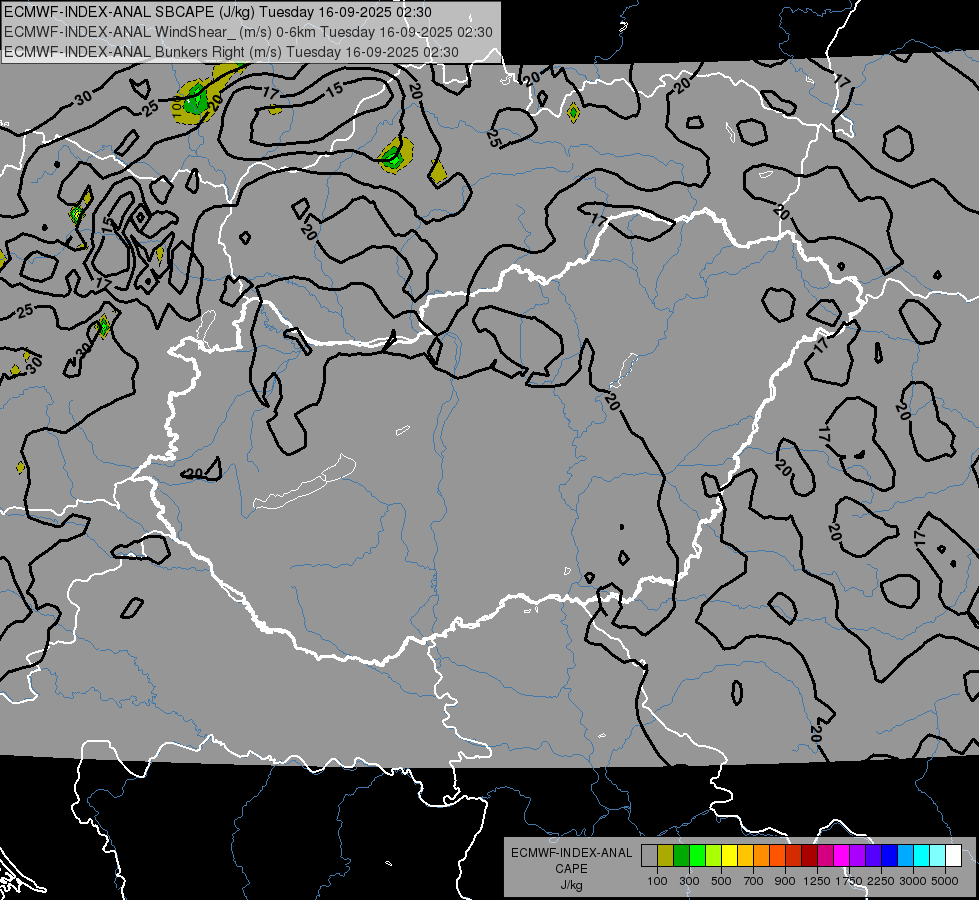Click the pure yellow legend swatch
Screen dimensions: 979x900
point(729,856)
